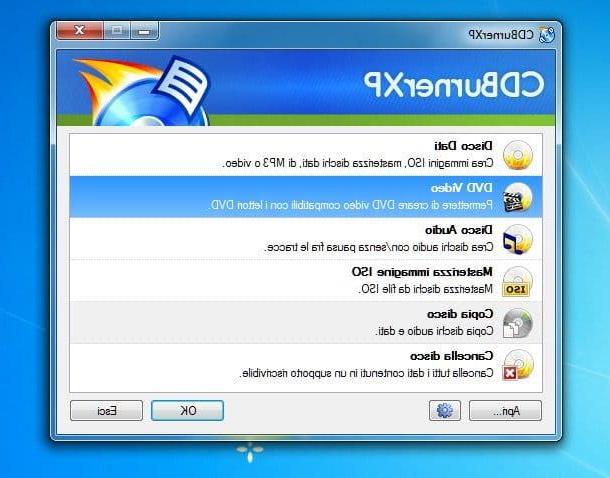Viewport: 610px width, 478px height.
Task: Click 'Crea immagini ISO' description text
Action: point(358,163)
